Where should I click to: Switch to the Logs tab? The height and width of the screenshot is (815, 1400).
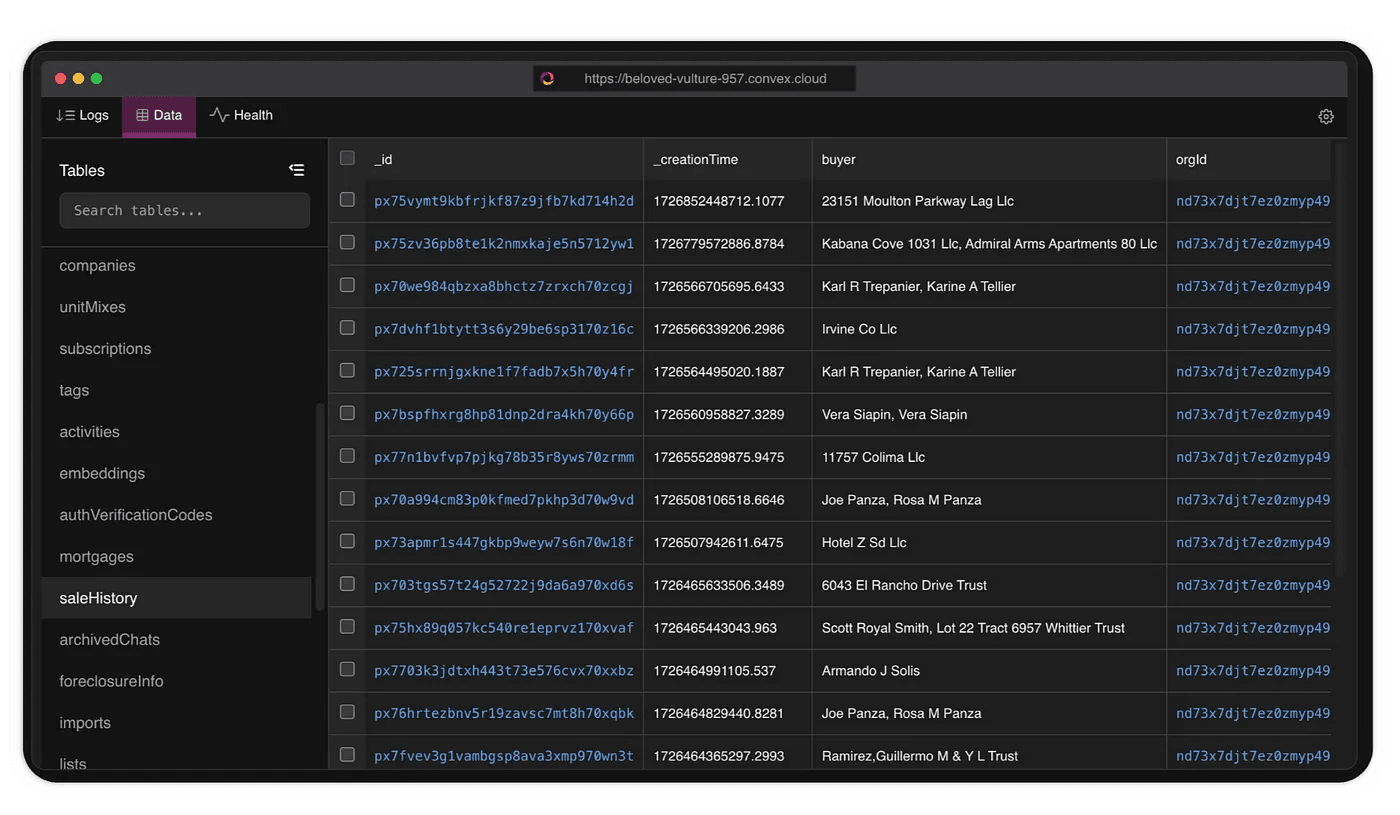[x=82, y=116]
